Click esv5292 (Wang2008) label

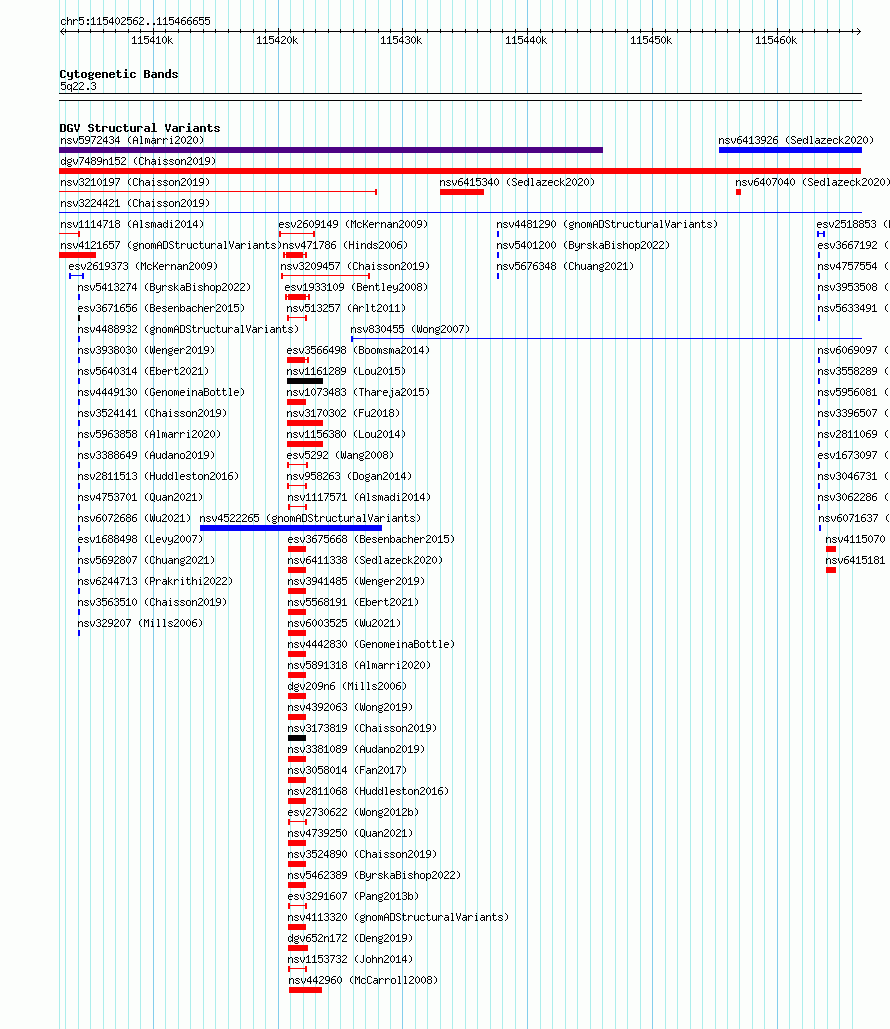click(340, 455)
